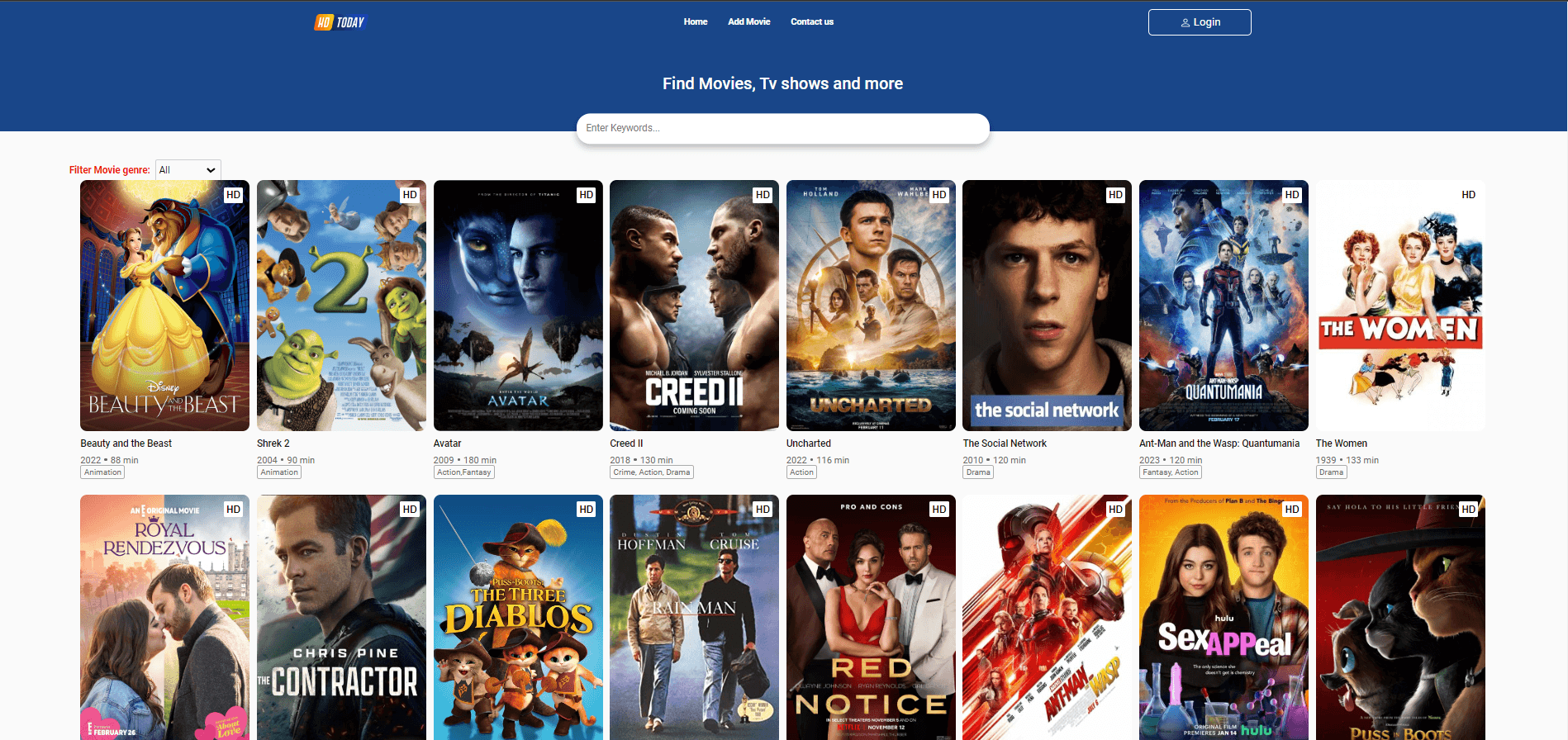Viewport: 1568px width, 740px height.
Task: Open the Contact us page
Action: pyautogui.click(x=812, y=21)
